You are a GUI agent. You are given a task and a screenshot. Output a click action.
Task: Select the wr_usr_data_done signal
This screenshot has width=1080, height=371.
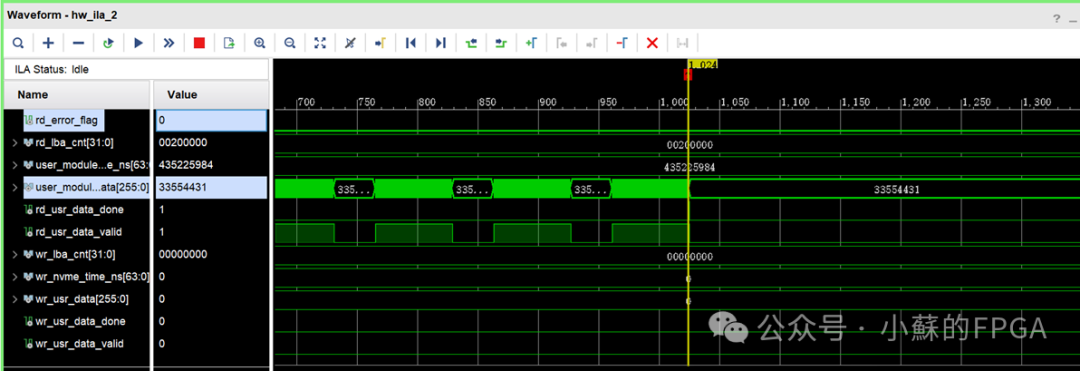(x=80, y=321)
